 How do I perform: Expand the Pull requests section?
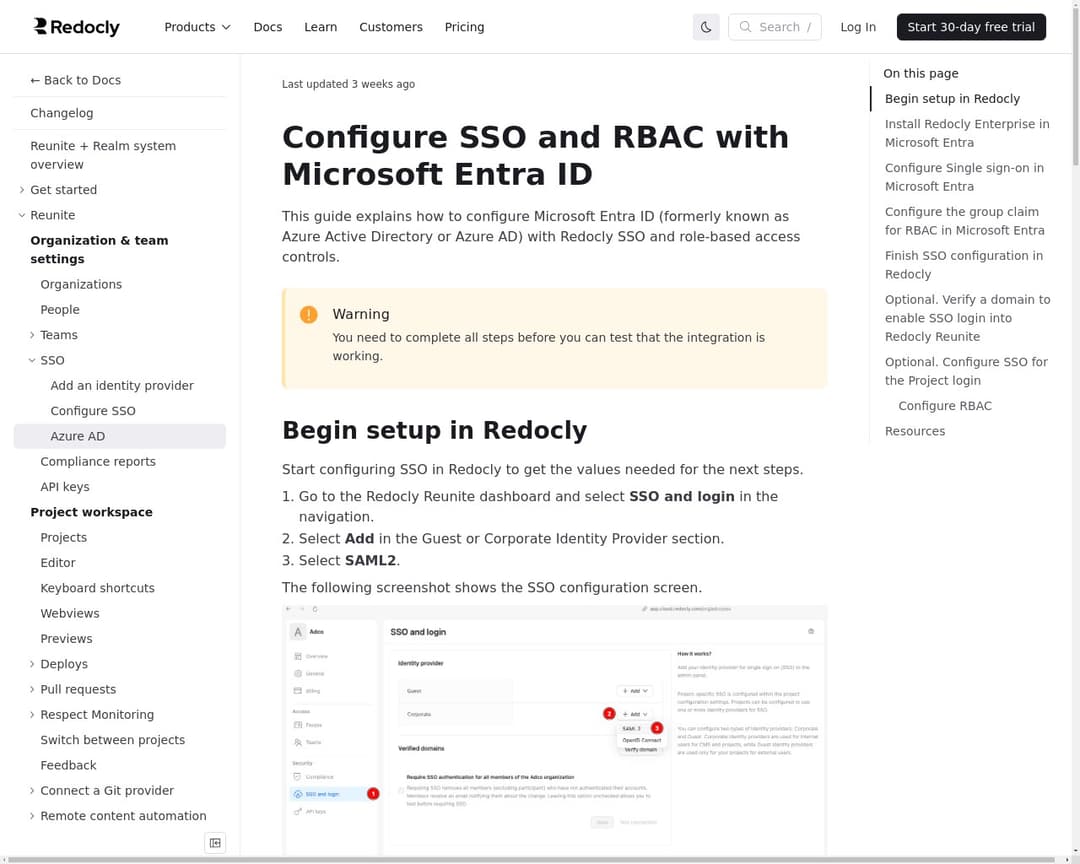[78, 689]
